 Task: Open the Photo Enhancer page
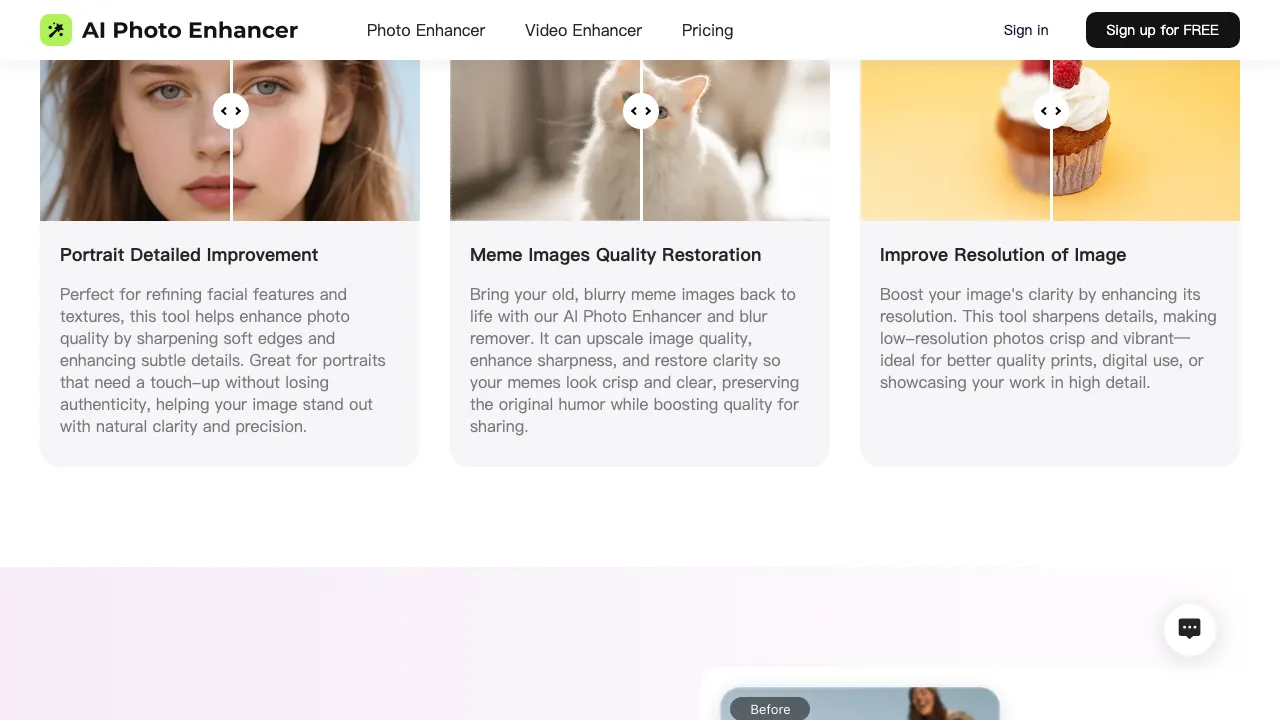pyautogui.click(x=425, y=30)
